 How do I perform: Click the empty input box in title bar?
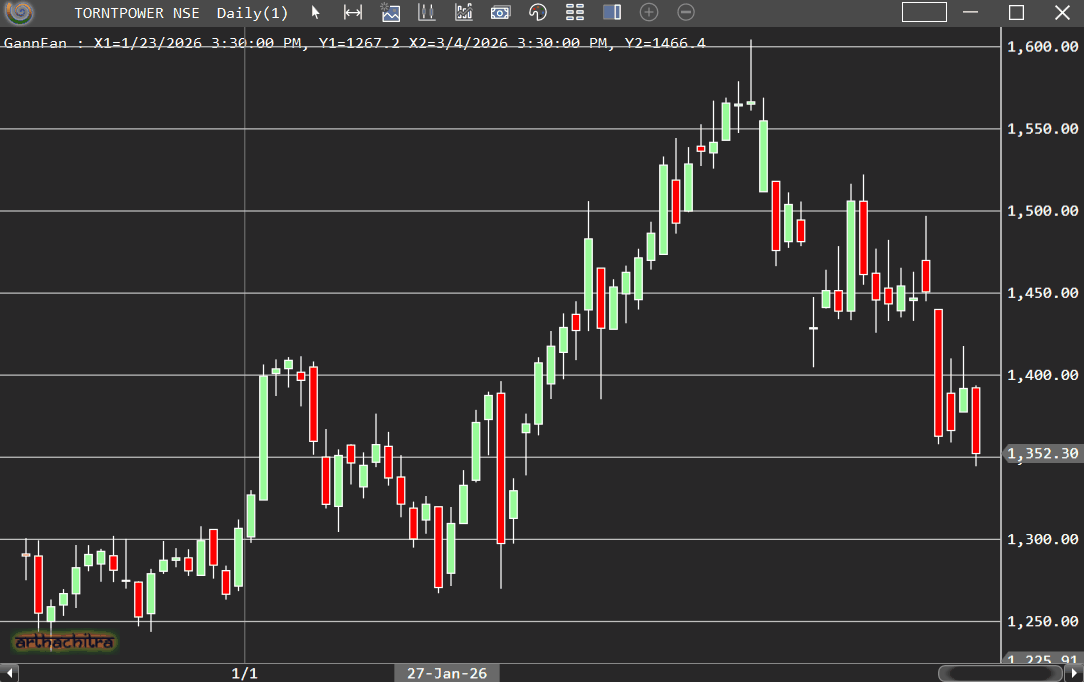(x=924, y=13)
